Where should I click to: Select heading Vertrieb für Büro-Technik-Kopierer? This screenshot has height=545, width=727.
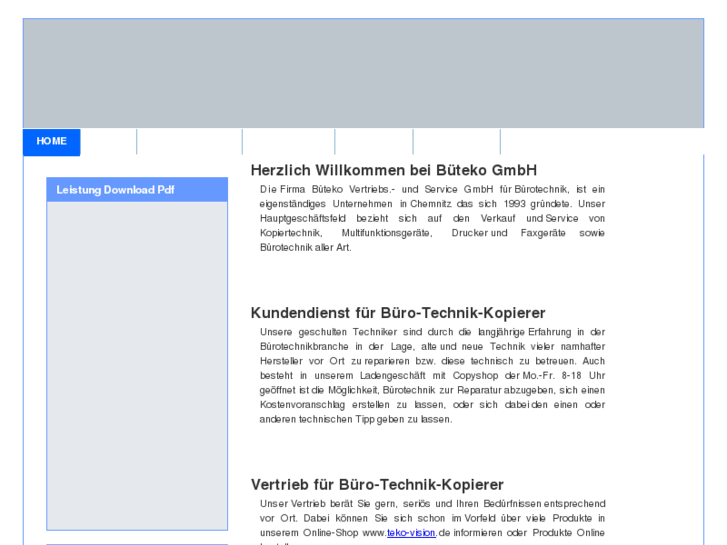click(377, 485)
